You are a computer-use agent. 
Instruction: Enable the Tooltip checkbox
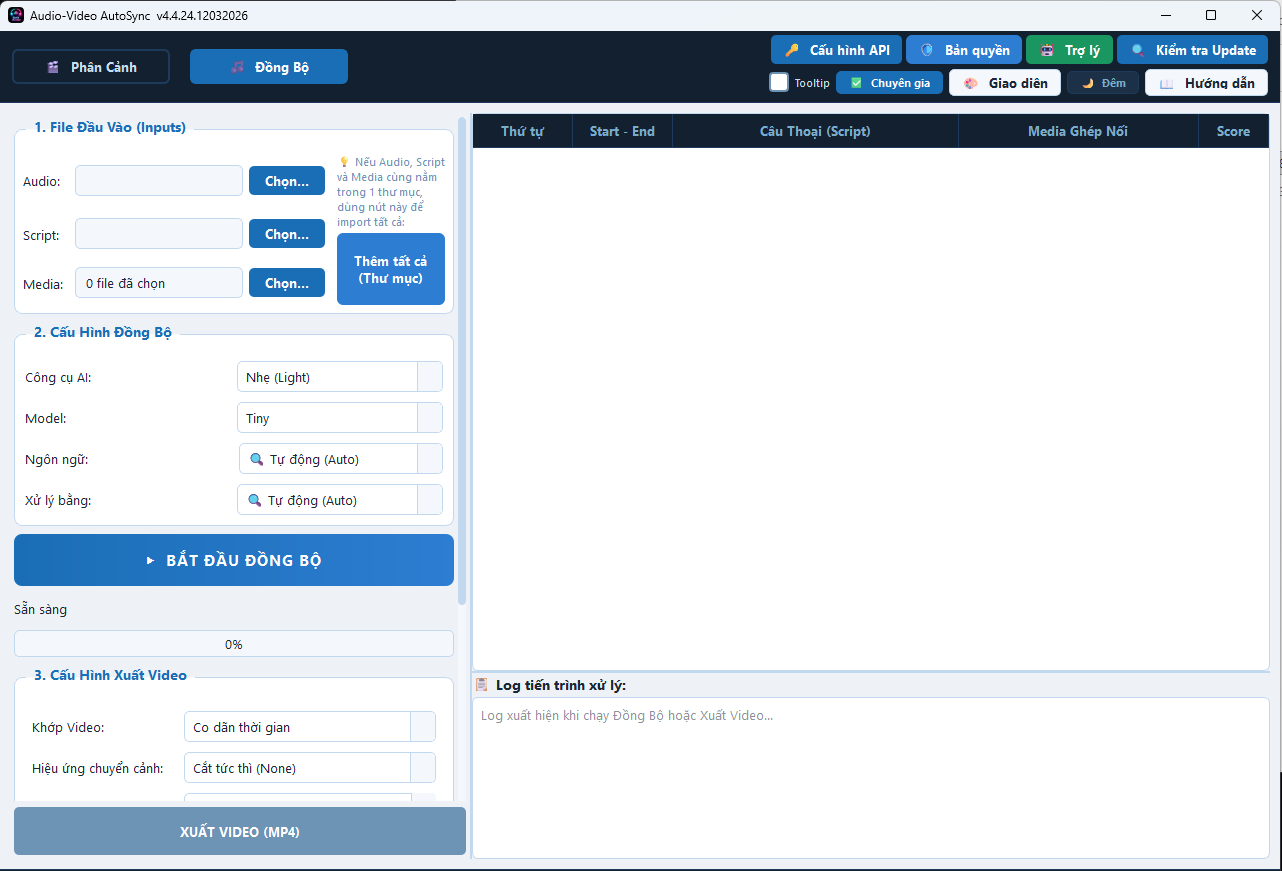tap(779, 82)
